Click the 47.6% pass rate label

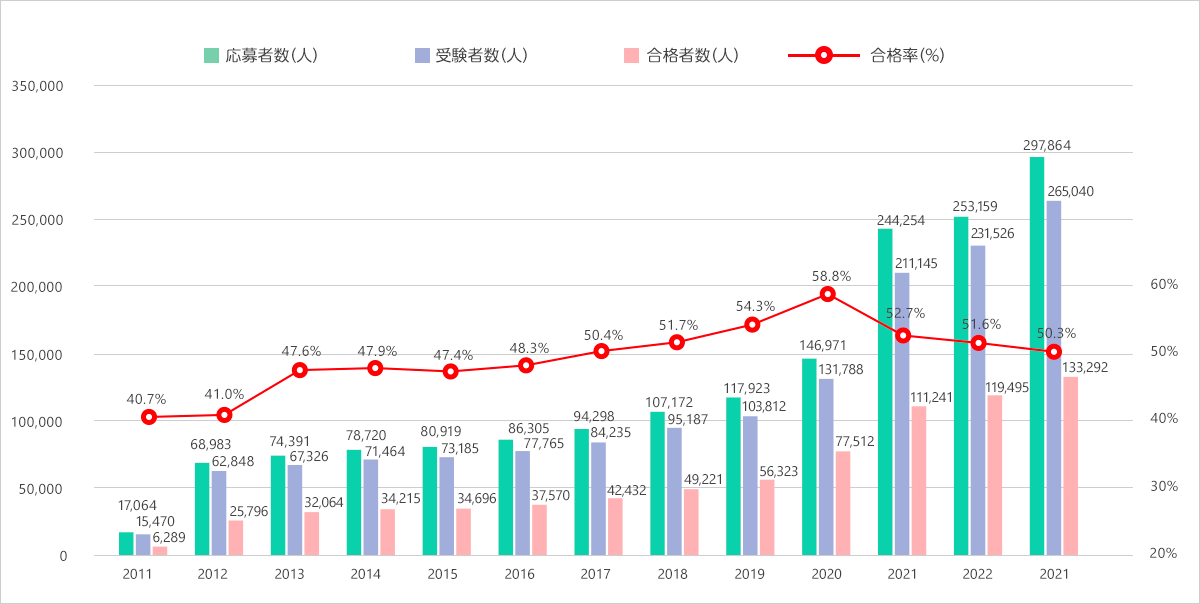pos(301,351)
